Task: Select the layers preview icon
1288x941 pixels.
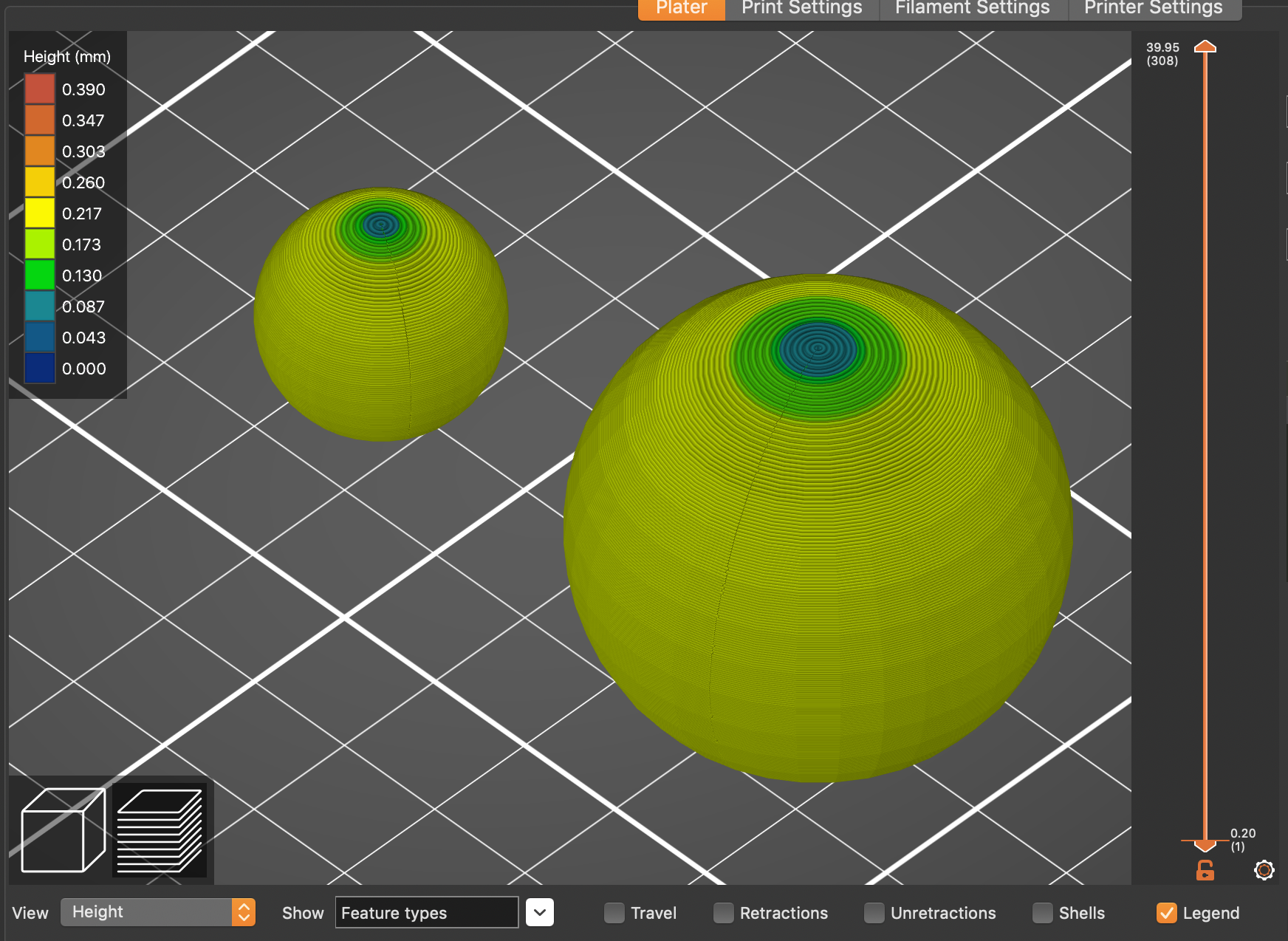Action: (159, 829)
